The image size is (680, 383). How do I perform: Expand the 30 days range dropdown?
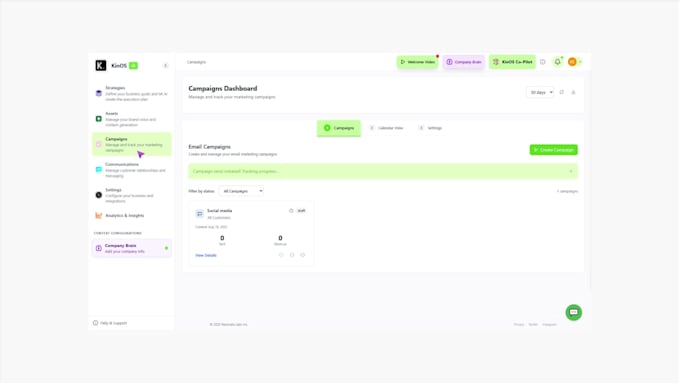[x=540, y=92]
